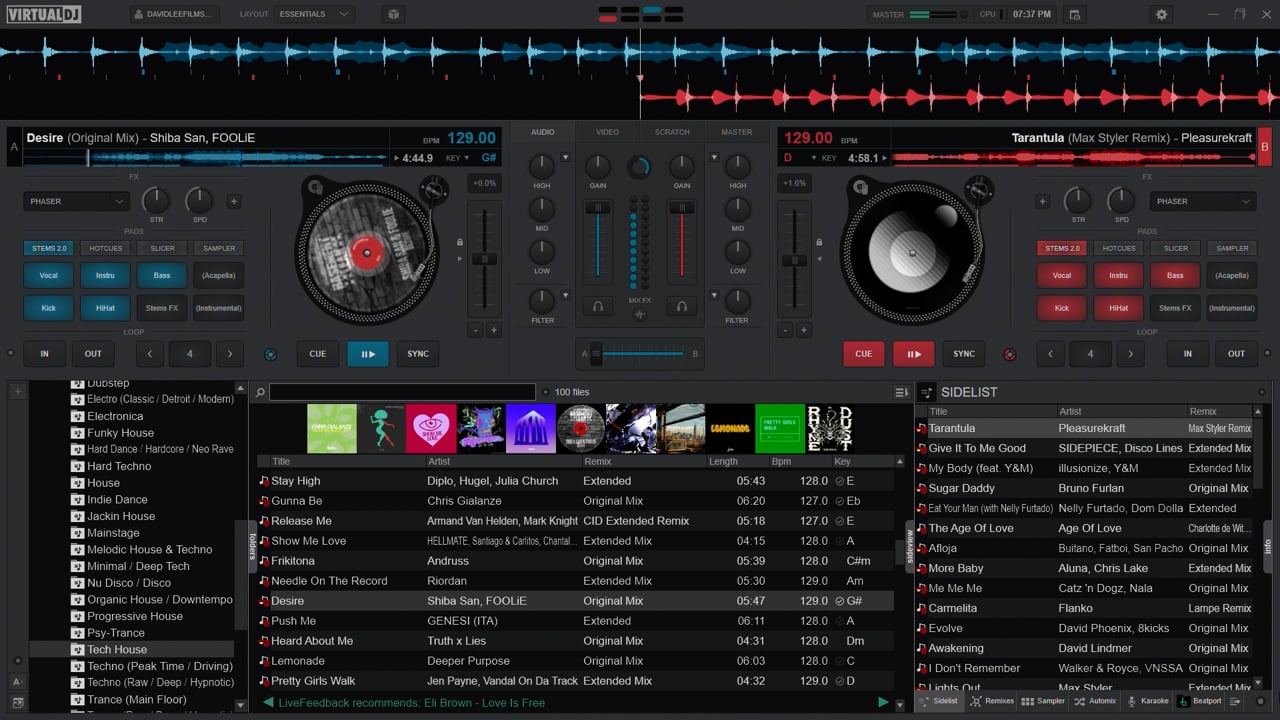Enable Instrumental pad on deck B
Viewport: 1280px width, 720px height.
coord(1232,308)
